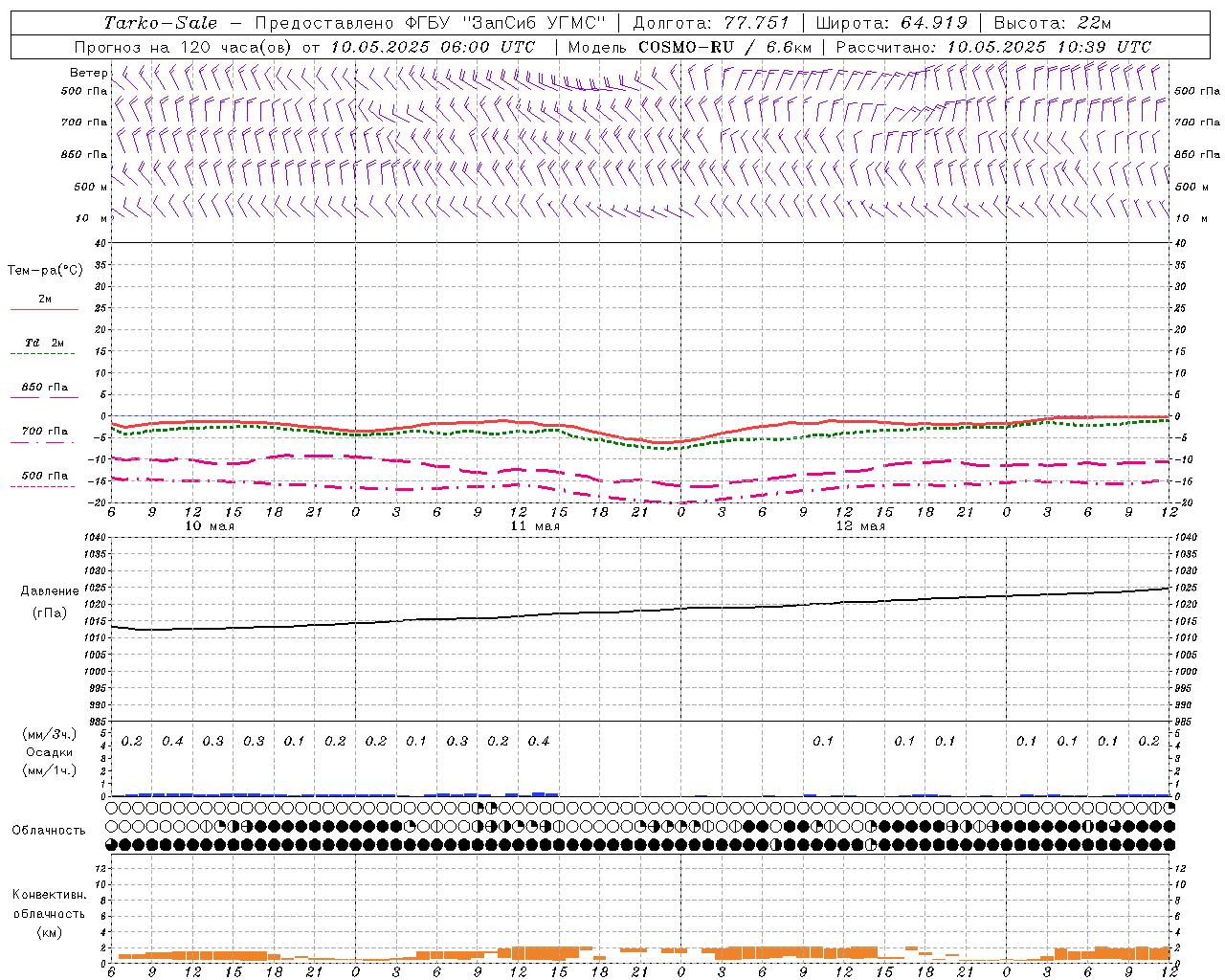Click the 'Облачность' cloud cover label

click(x=49, y=831)
